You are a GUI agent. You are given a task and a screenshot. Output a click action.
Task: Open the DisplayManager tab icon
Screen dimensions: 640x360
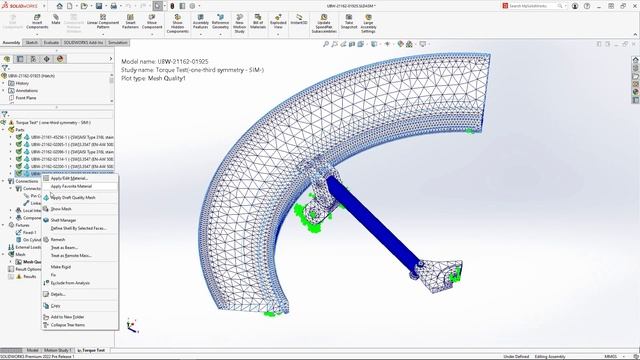pyautogui.click(x=60, y=59)
